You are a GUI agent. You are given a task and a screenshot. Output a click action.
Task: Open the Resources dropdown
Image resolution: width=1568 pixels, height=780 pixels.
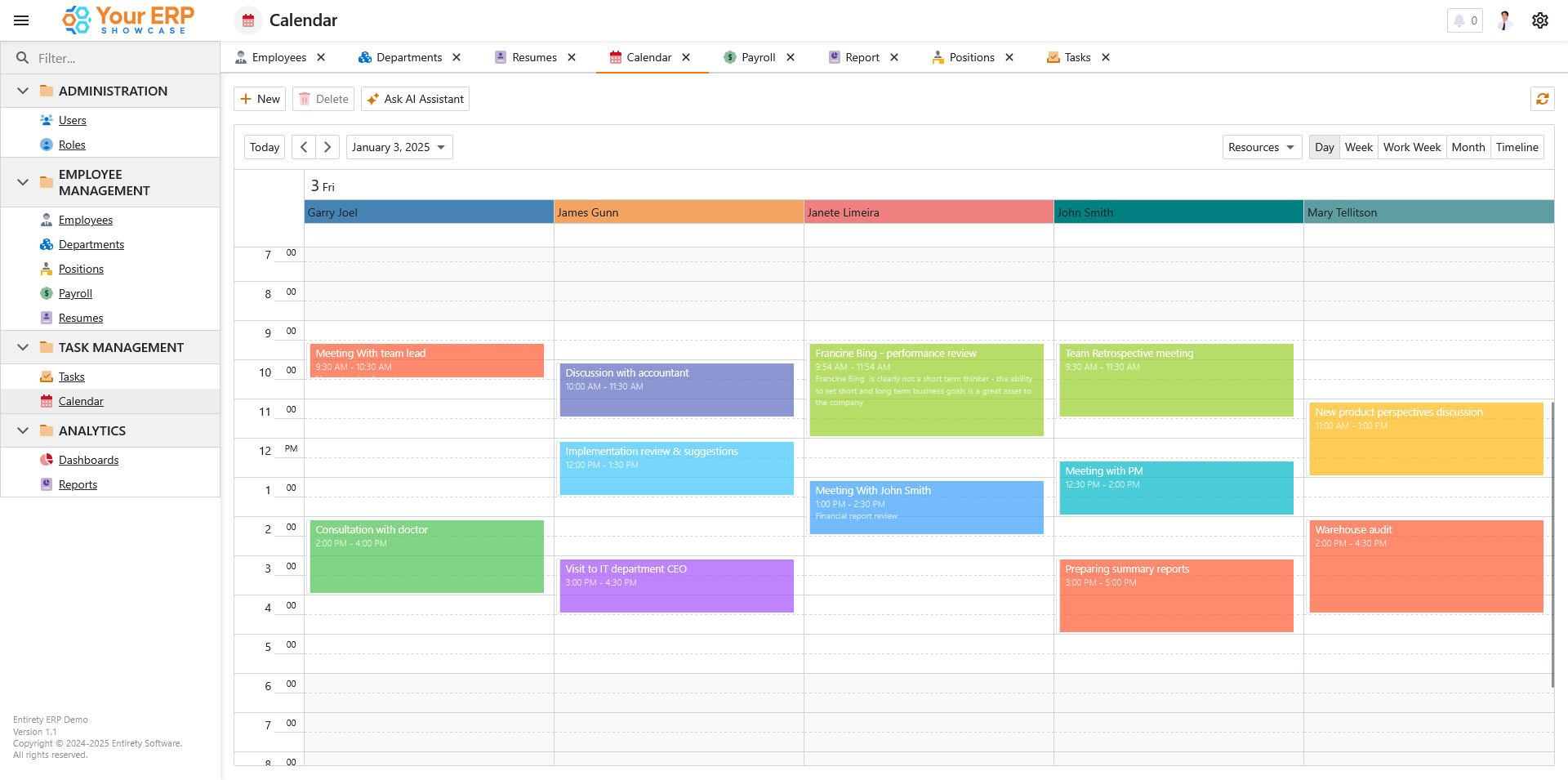tap(1262, 147)
